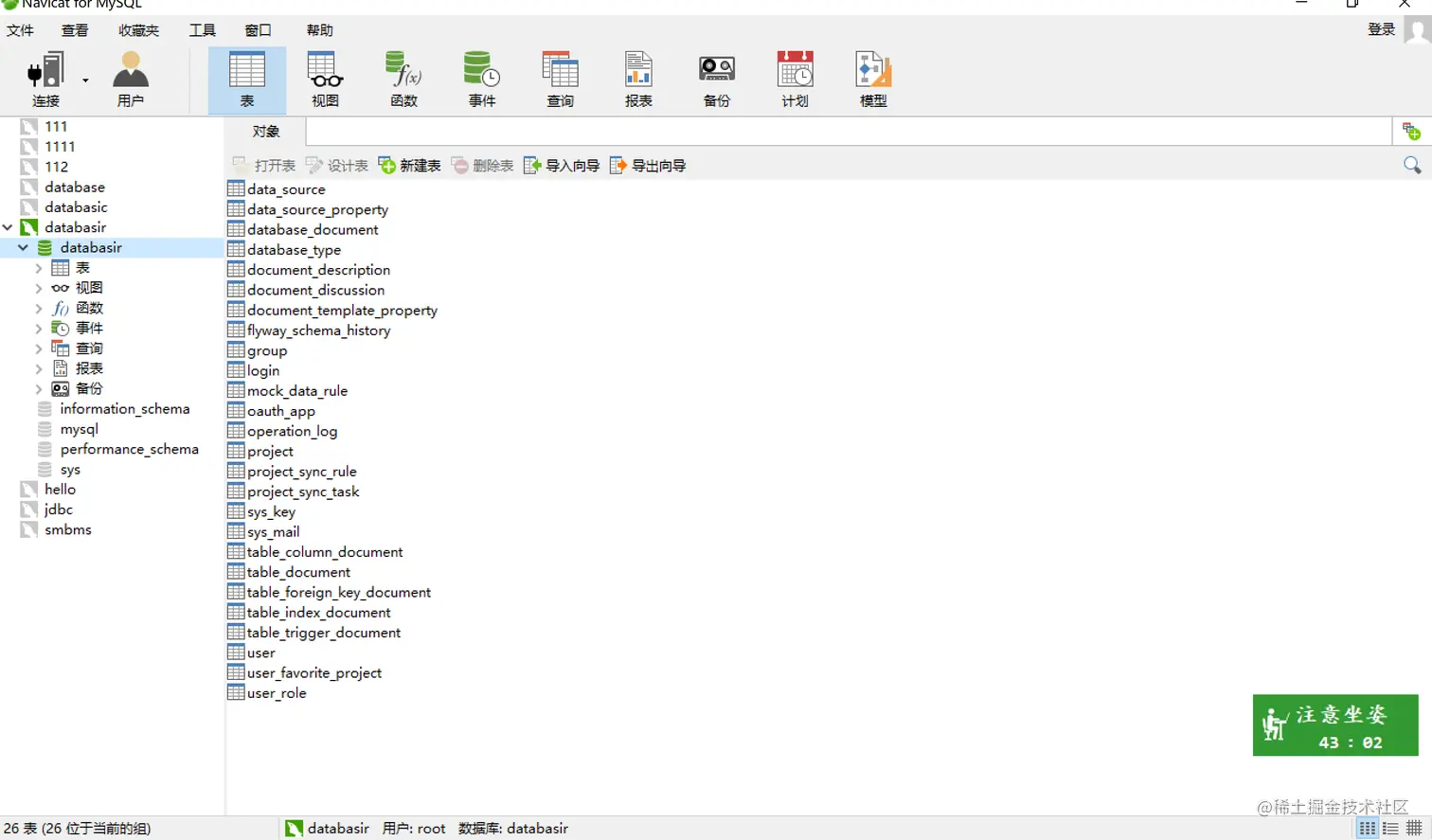Switch to list view mode icon
Viewport: 1432px width, 840px height.
click(x=1367, y=829)
